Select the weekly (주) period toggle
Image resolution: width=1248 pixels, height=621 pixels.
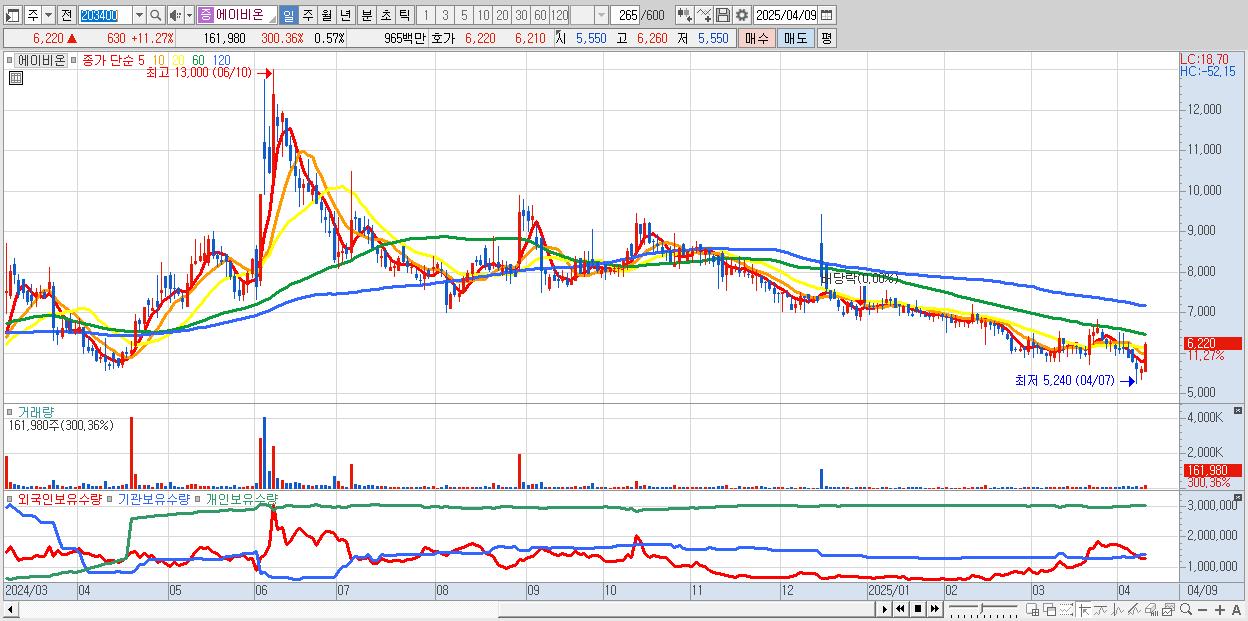[x=307, y=15]
